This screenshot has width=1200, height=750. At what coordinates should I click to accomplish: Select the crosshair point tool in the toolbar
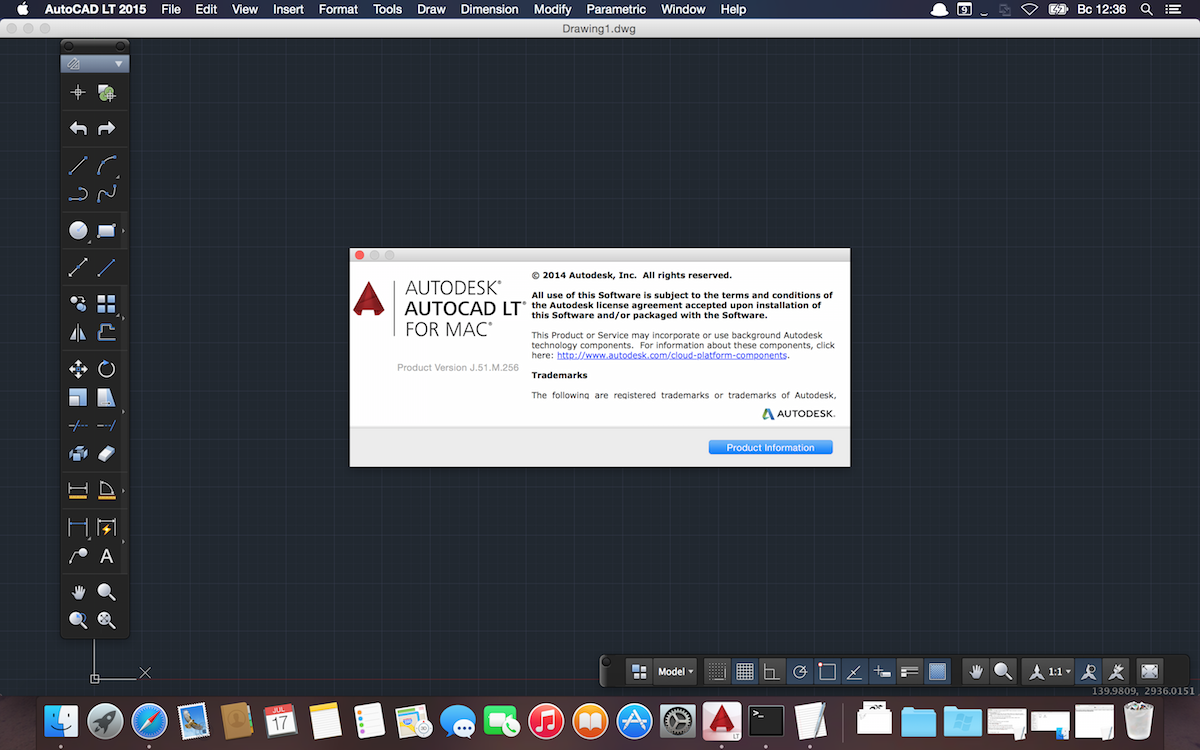pyautogui.click(x=78, y=93)
